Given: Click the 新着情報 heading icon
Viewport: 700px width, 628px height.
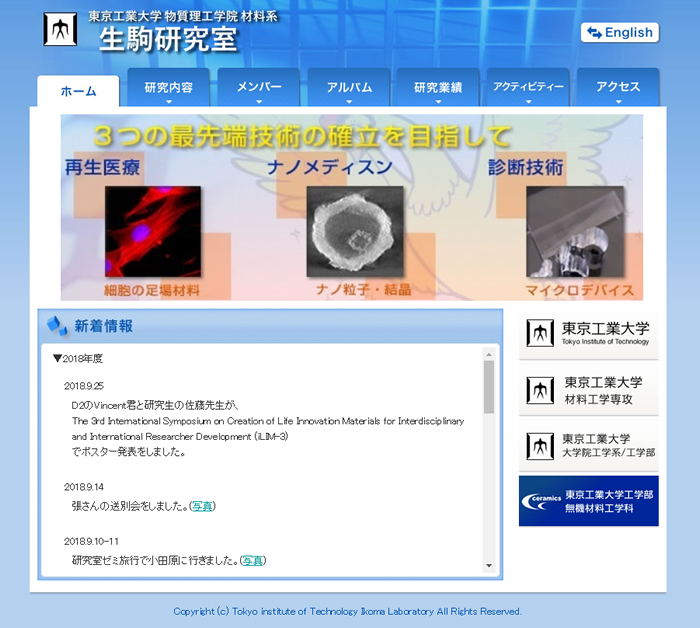Looking at the screenshot, I should [x=56, y=326].
